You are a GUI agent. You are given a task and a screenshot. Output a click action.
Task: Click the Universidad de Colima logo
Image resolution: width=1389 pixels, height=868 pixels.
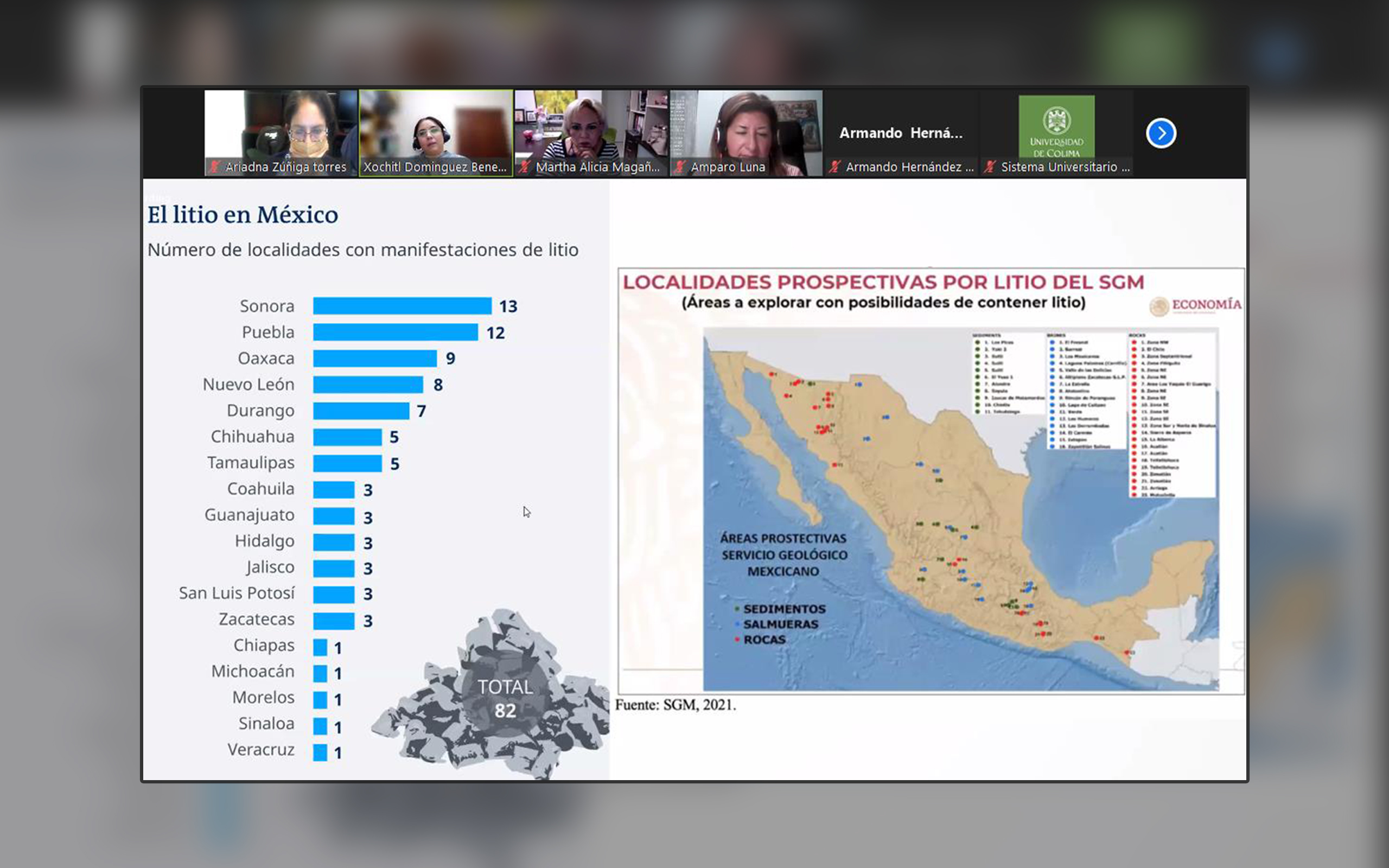coord(1056,127)
